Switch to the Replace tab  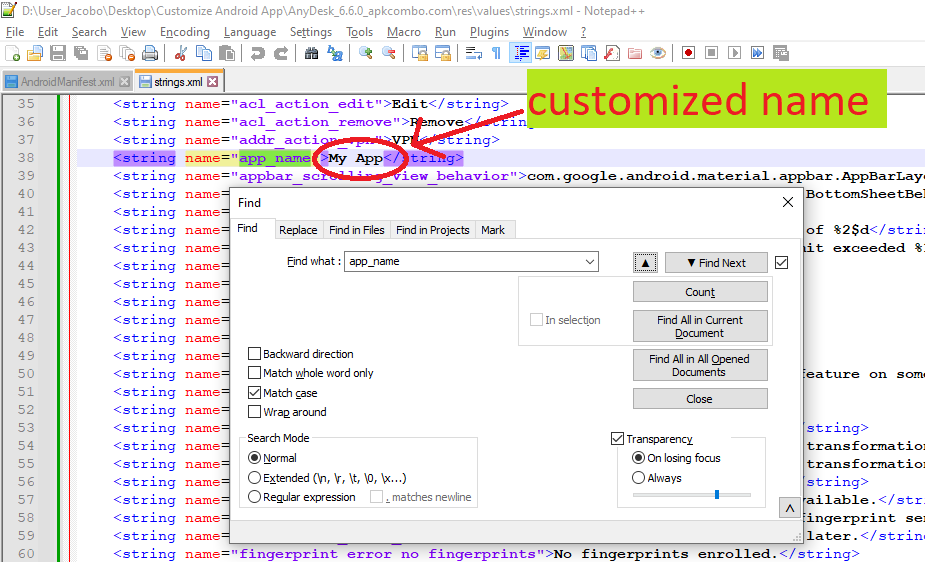coord(298,230)
